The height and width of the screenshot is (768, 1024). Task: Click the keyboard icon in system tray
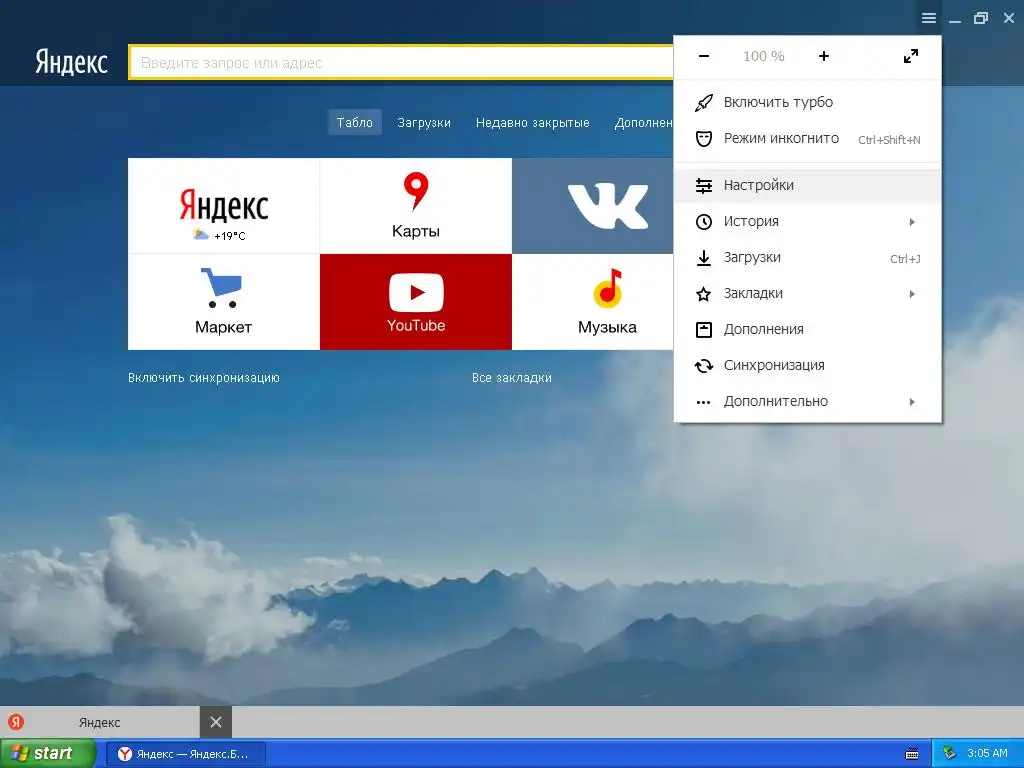[x=912, y=754]
